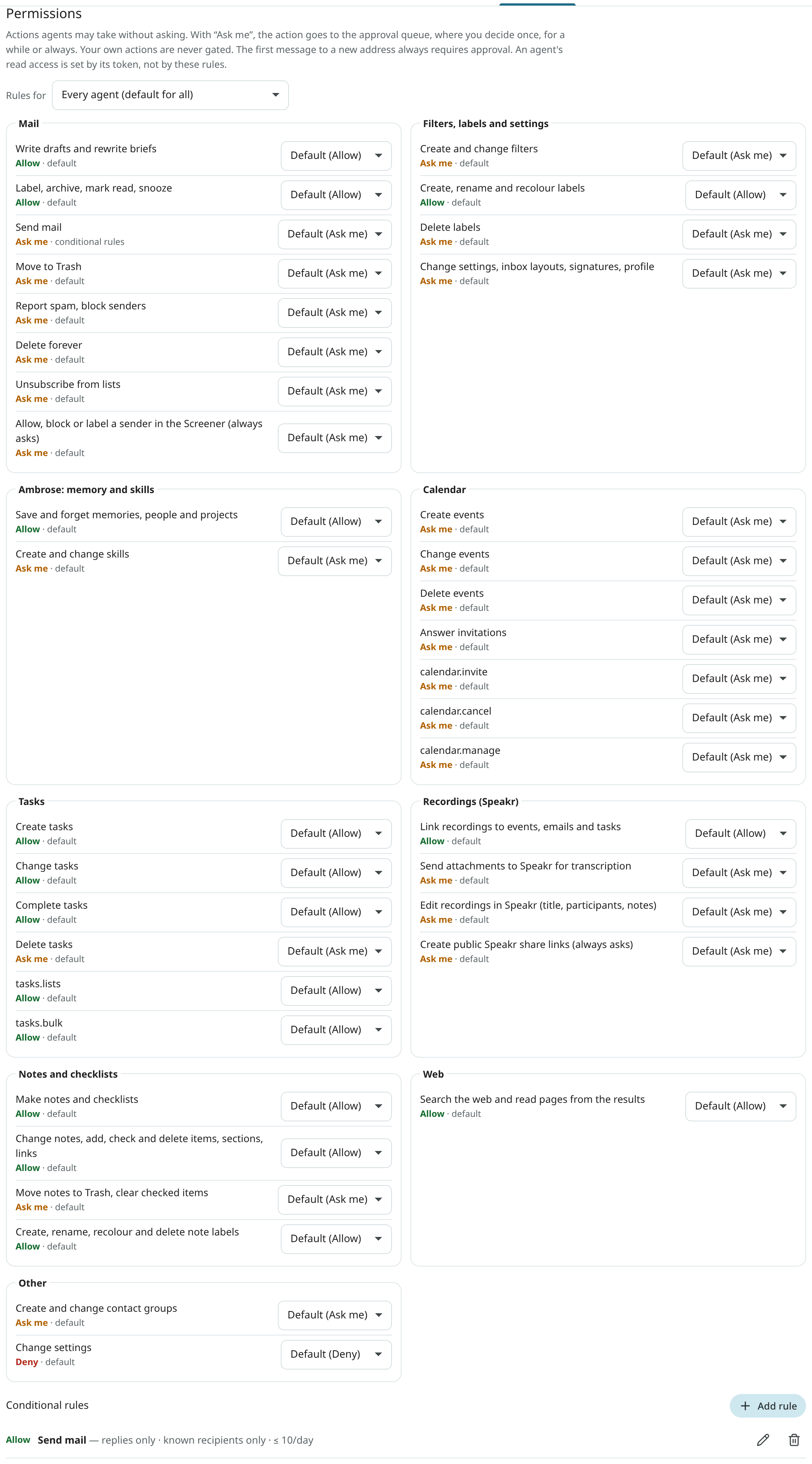812x1464 pixels.
Task: Open the tasks.bulk permission dropdown
Action: point(336,1030)
